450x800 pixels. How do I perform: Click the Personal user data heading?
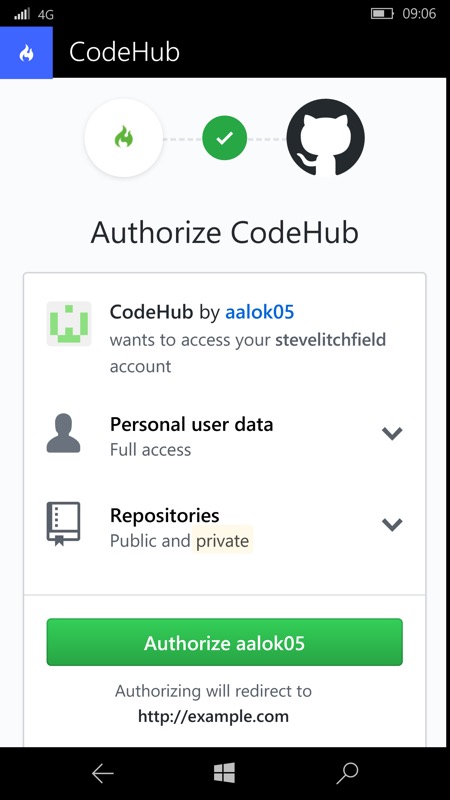[191, 424]
